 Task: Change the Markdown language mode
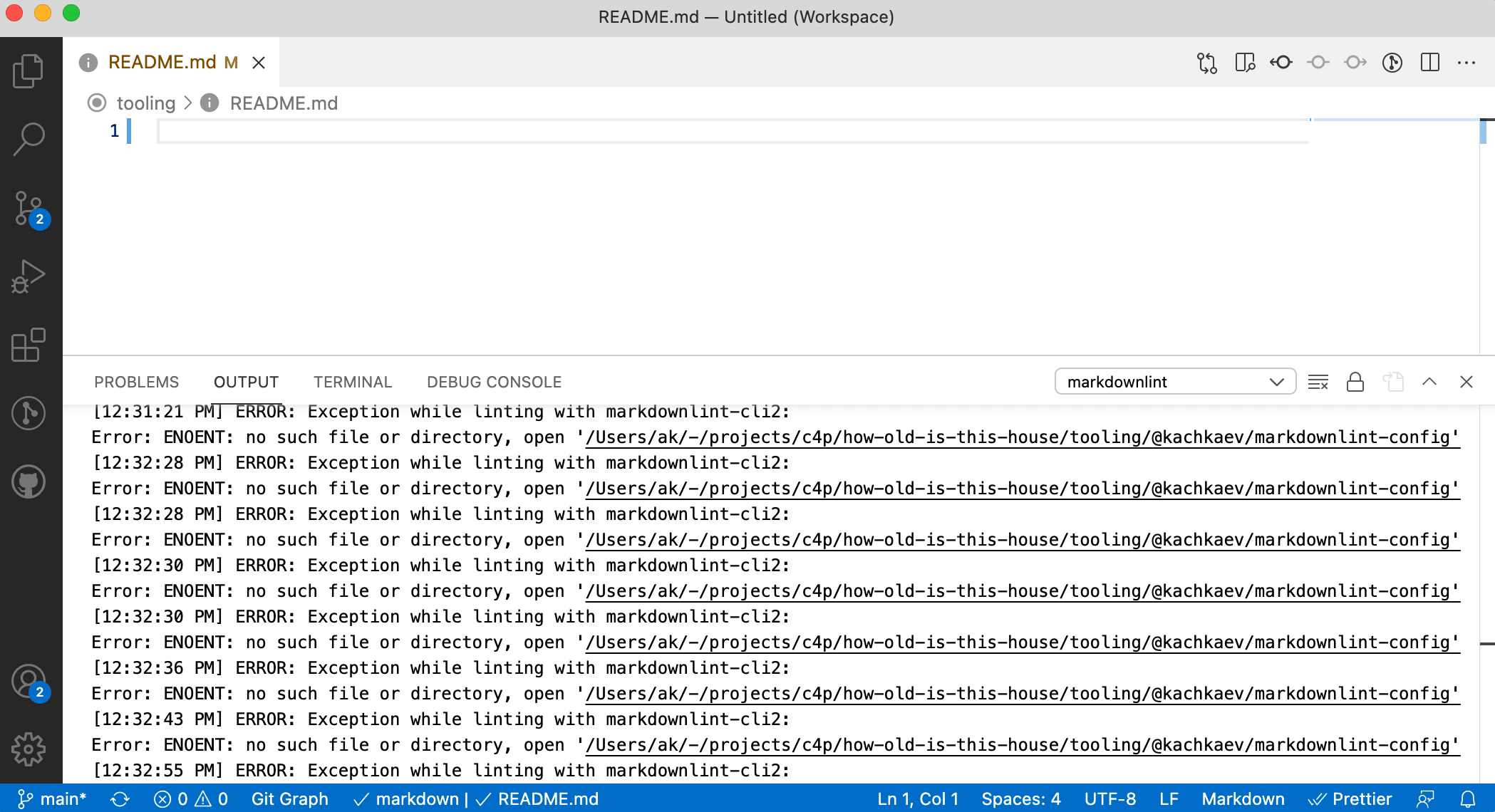[1243, 799]
